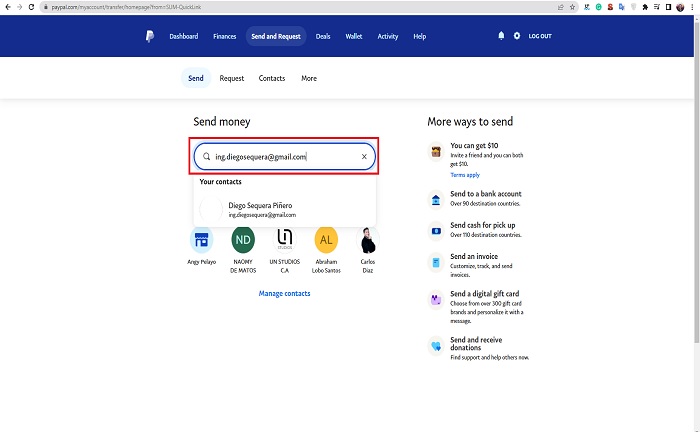The width and height of the screenshot is (700, 432).
Task: Click Send cash for pick up
Action: click(483, 225)
